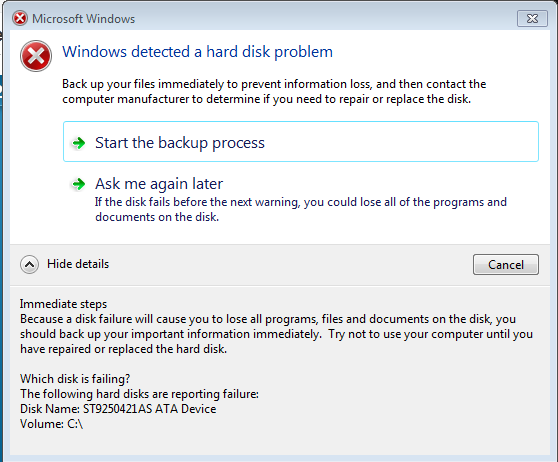Choose Start the backup process
The height and width of the screenshot is (462, 558).
click(301, 142)
